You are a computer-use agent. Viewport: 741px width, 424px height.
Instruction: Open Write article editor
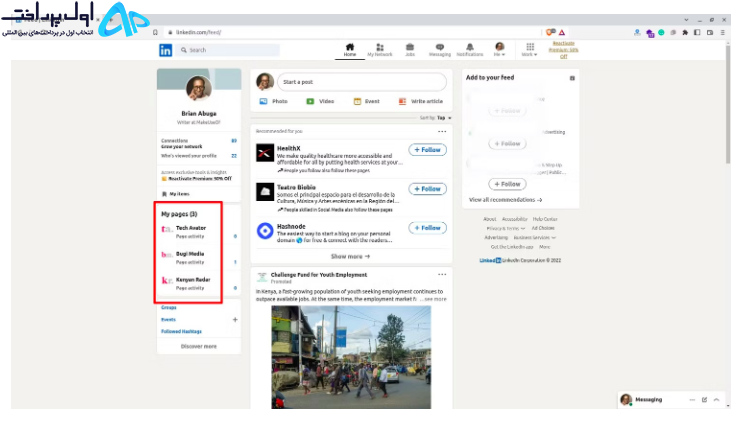[421, 101]
